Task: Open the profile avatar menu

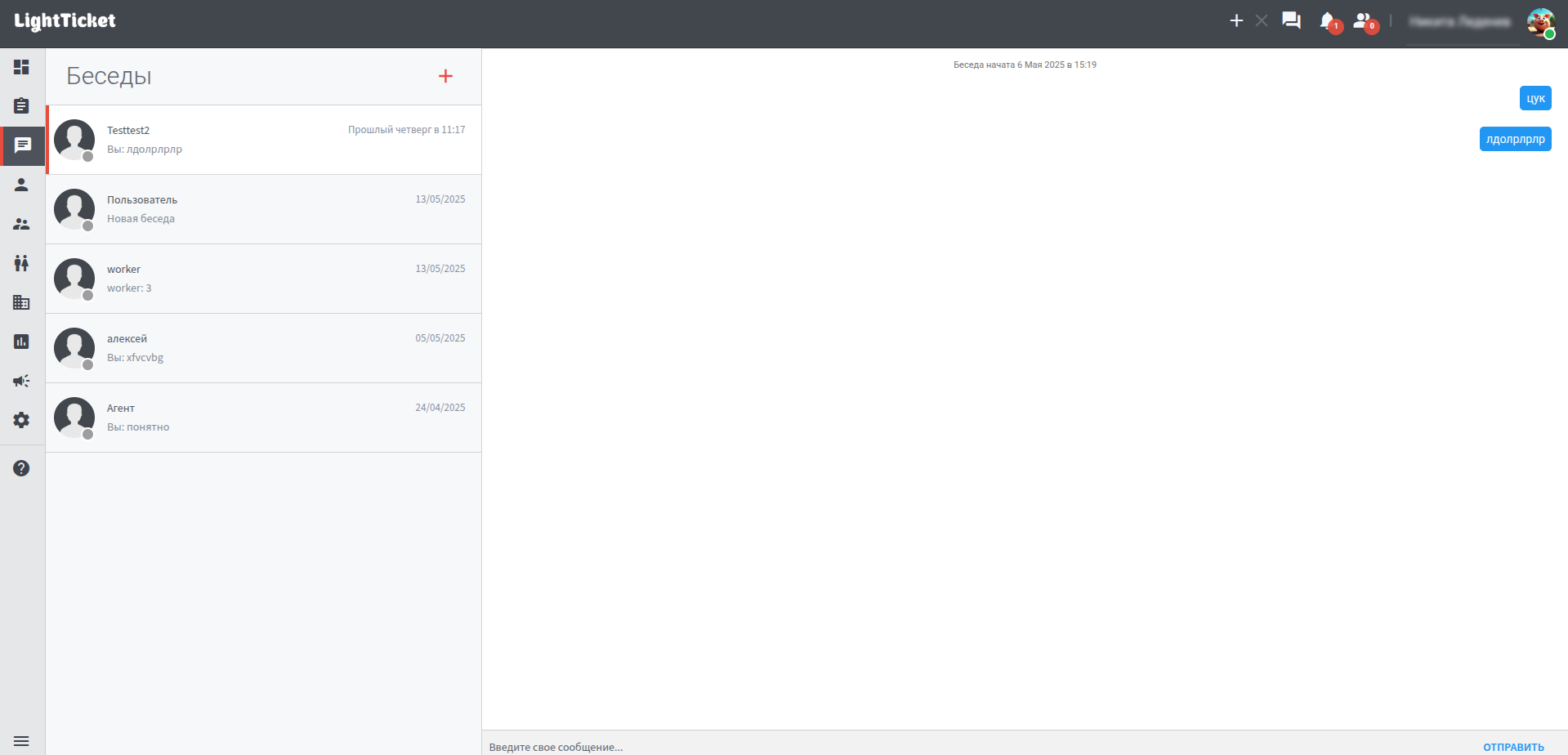Action: 1541,23
